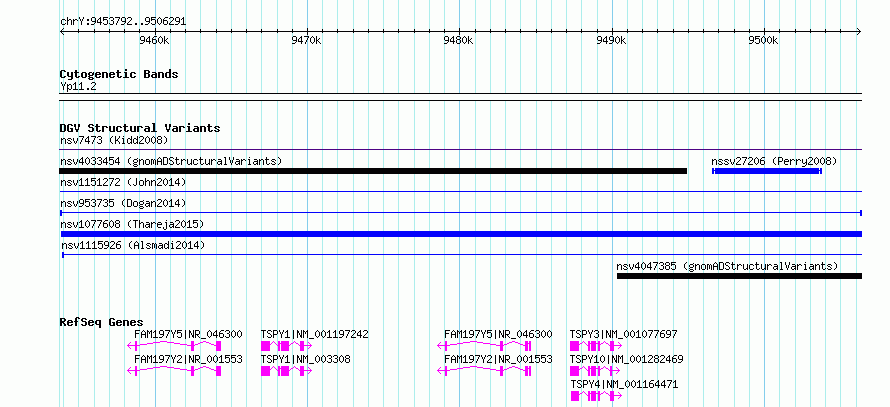Select FAM197Y2|NR_001553 label left of TSPY1|NM_003308
890x407 pixels.
[188, 359]
